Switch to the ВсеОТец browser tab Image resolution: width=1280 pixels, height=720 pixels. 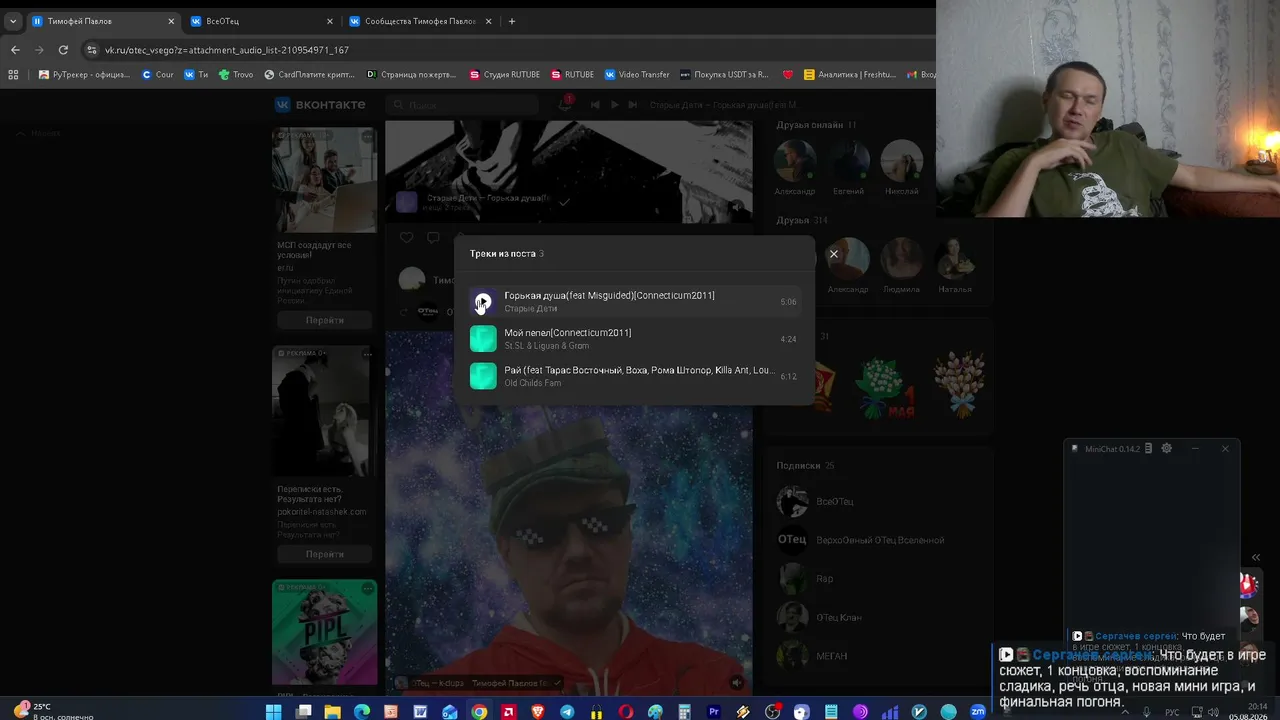coord(263,21)
